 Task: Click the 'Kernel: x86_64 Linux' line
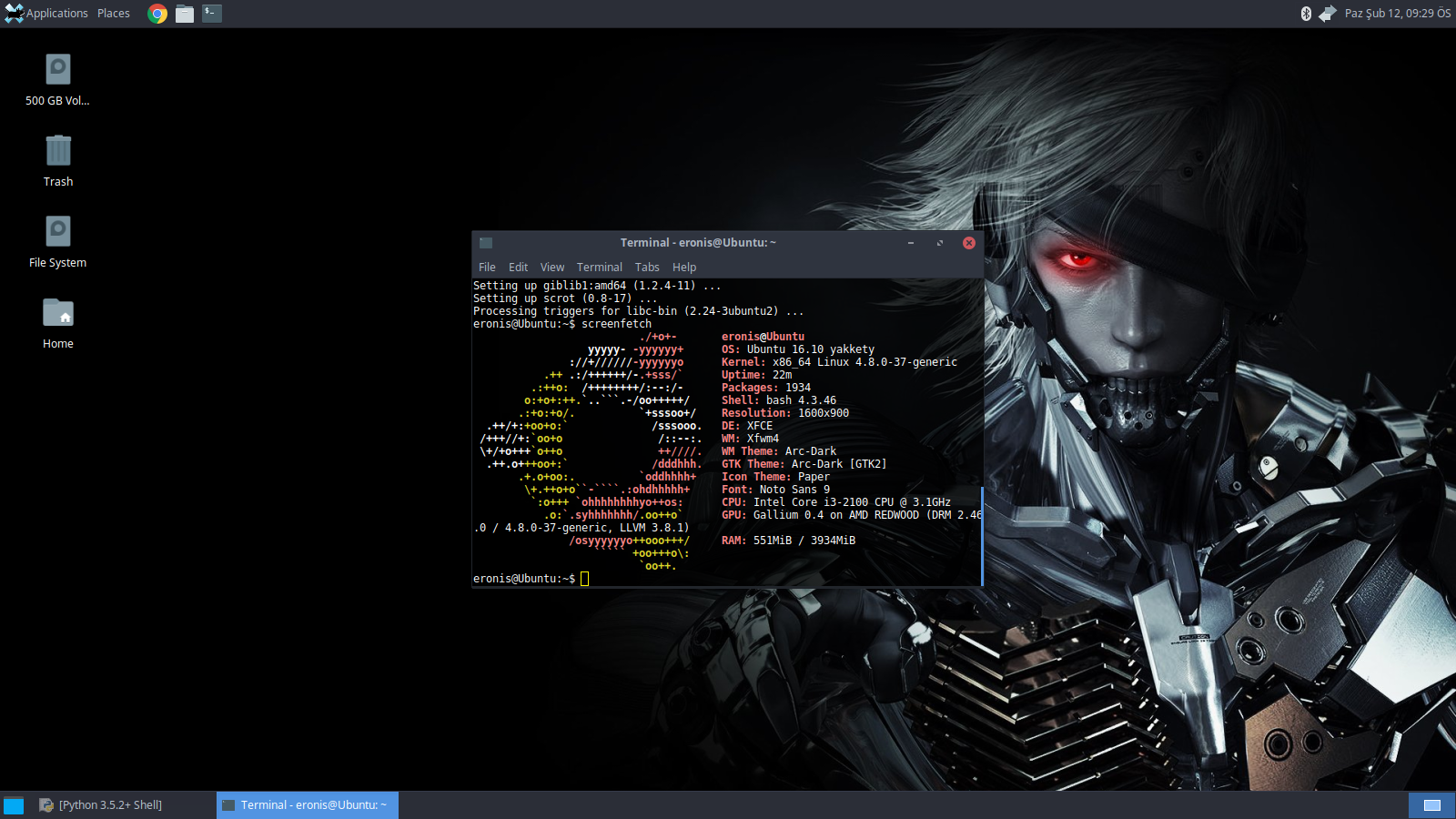839,362
